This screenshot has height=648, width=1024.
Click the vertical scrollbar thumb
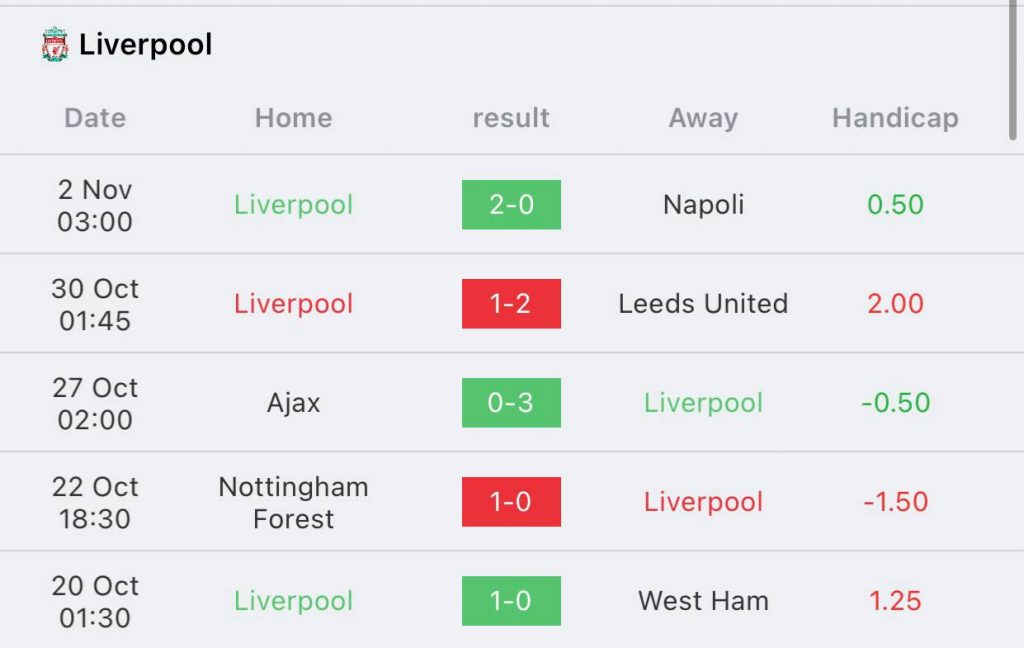point(1013,69)
